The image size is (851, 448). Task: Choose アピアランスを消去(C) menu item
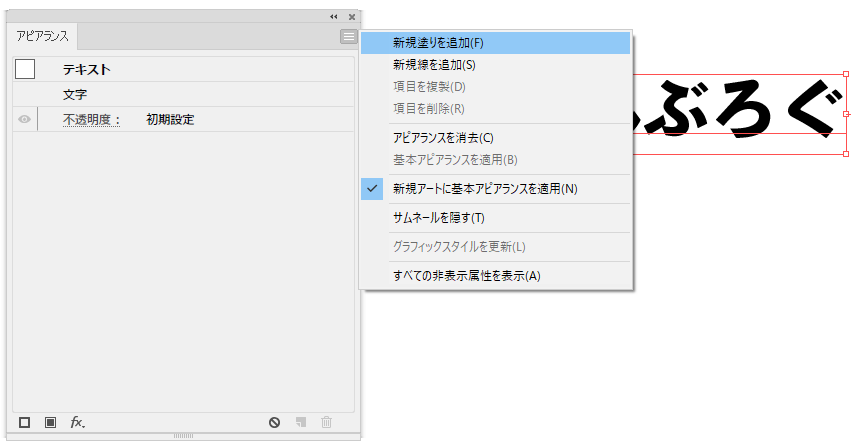(496, 138)
